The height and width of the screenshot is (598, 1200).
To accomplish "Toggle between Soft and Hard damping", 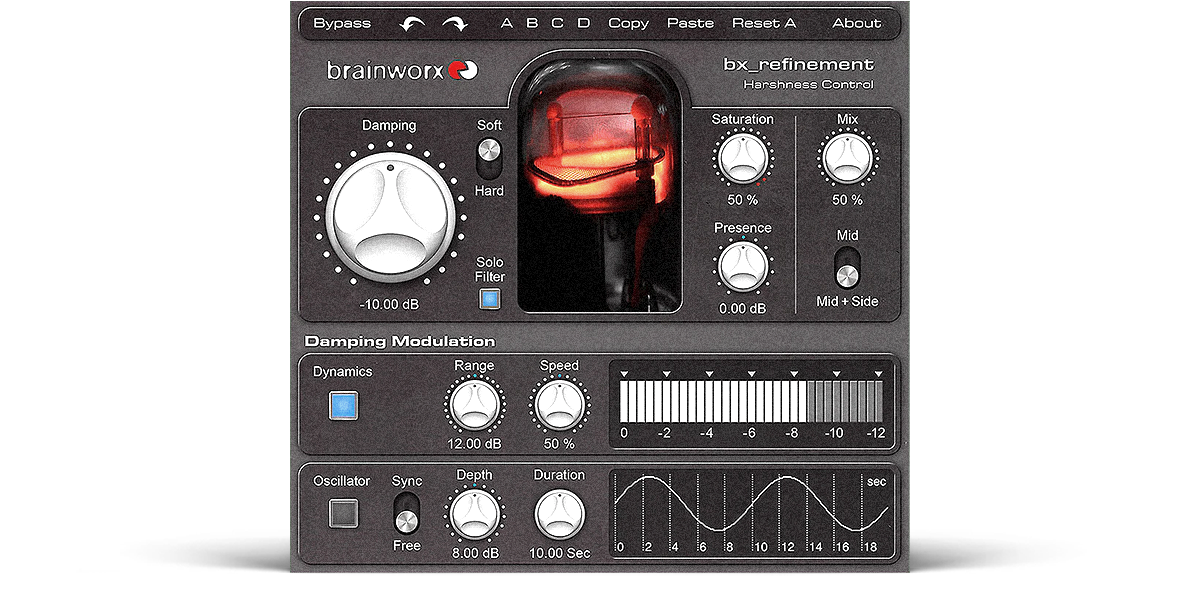I will point(487,157).
